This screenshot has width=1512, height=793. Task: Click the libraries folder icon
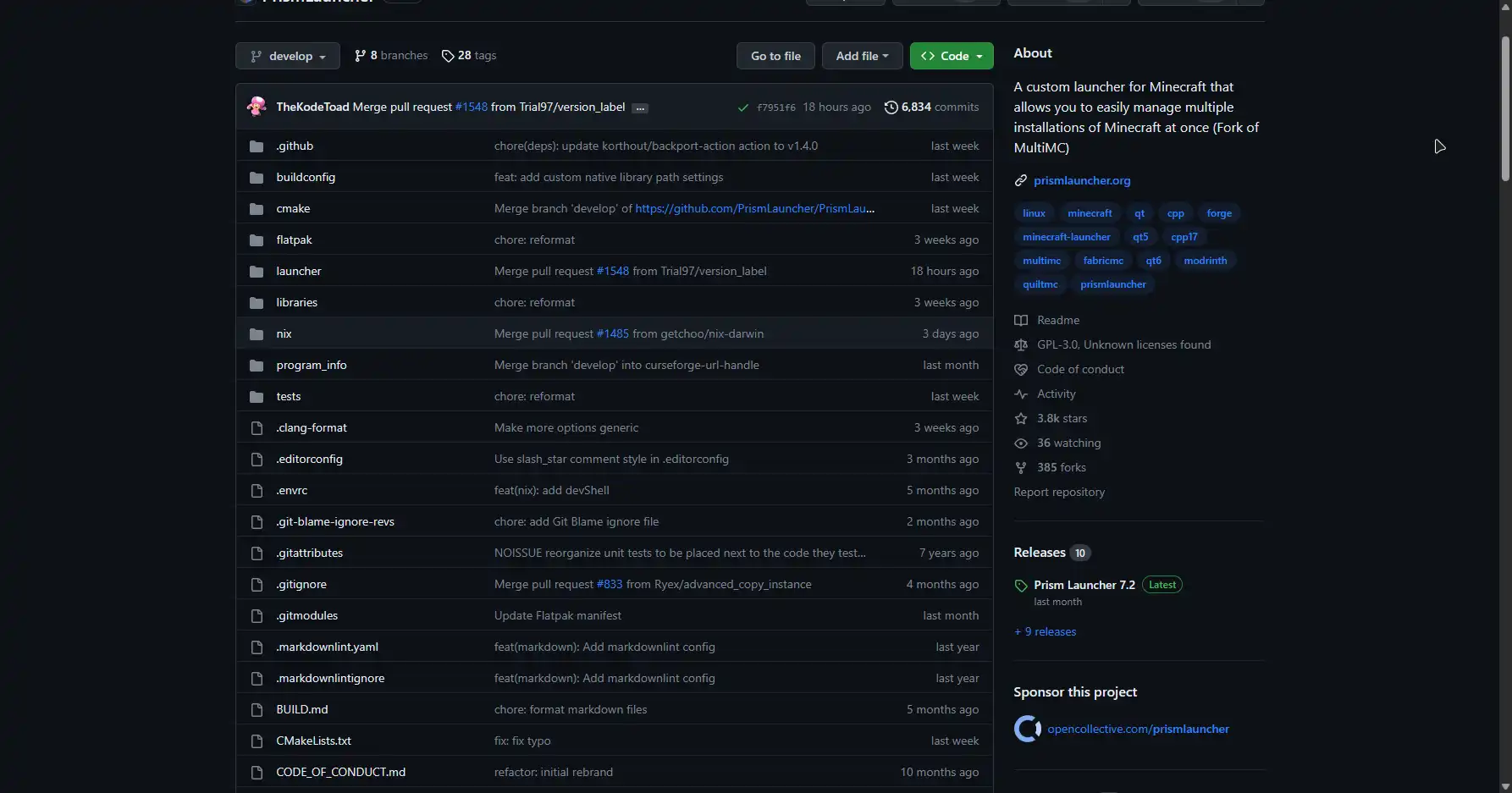[257, 302]
